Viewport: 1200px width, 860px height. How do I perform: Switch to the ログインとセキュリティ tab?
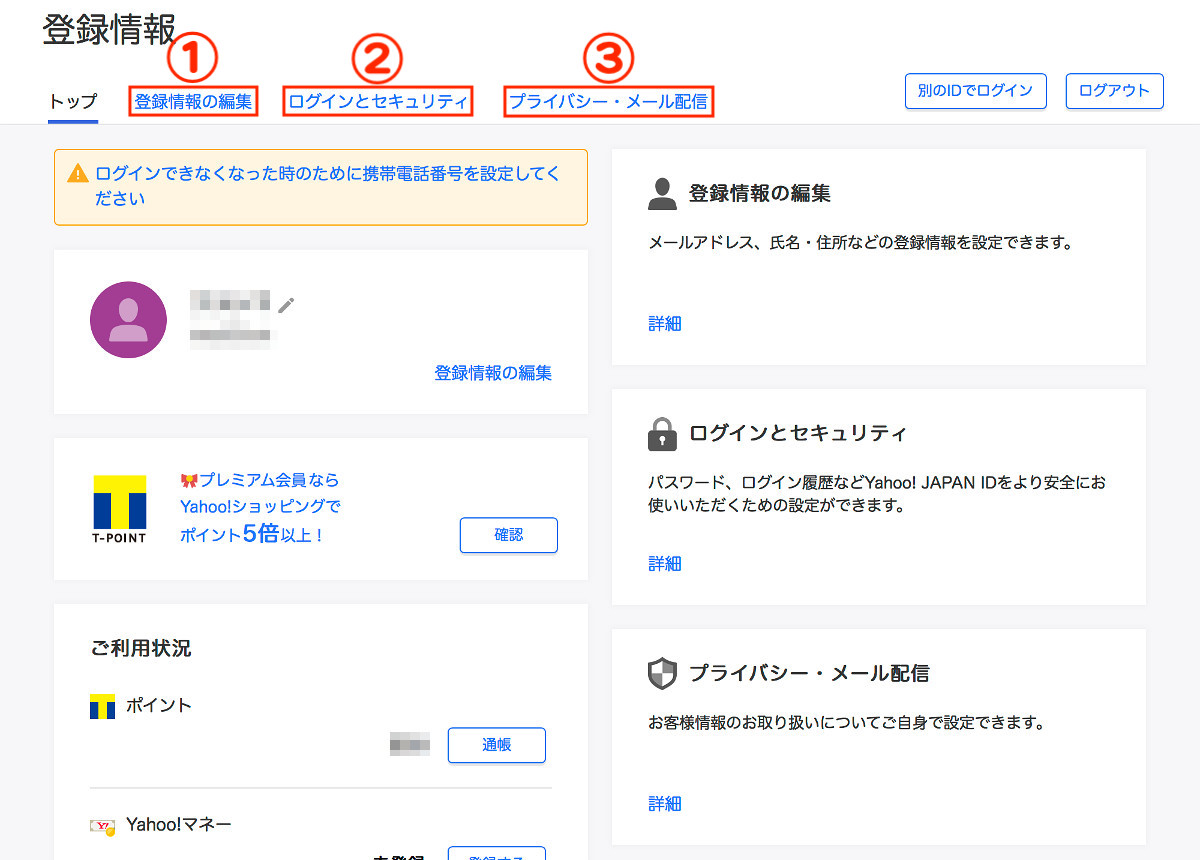click(378, 101)
